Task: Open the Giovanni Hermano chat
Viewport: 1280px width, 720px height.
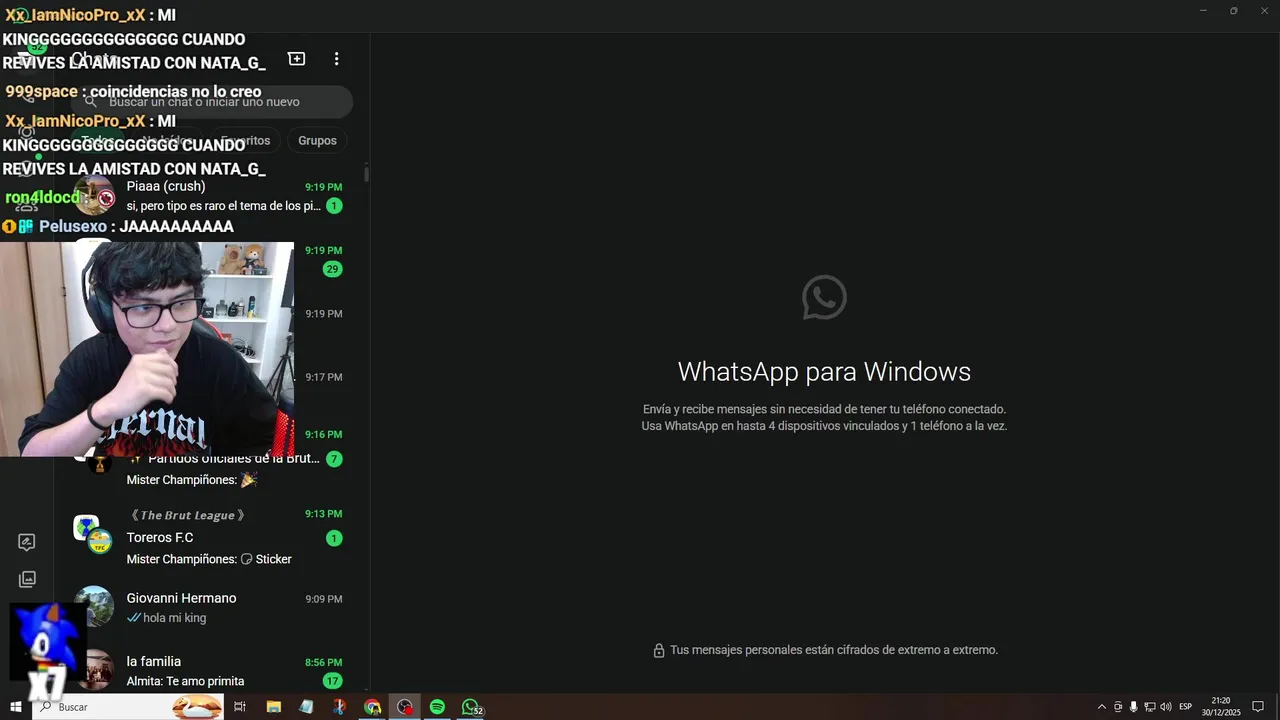Action: 212,607
